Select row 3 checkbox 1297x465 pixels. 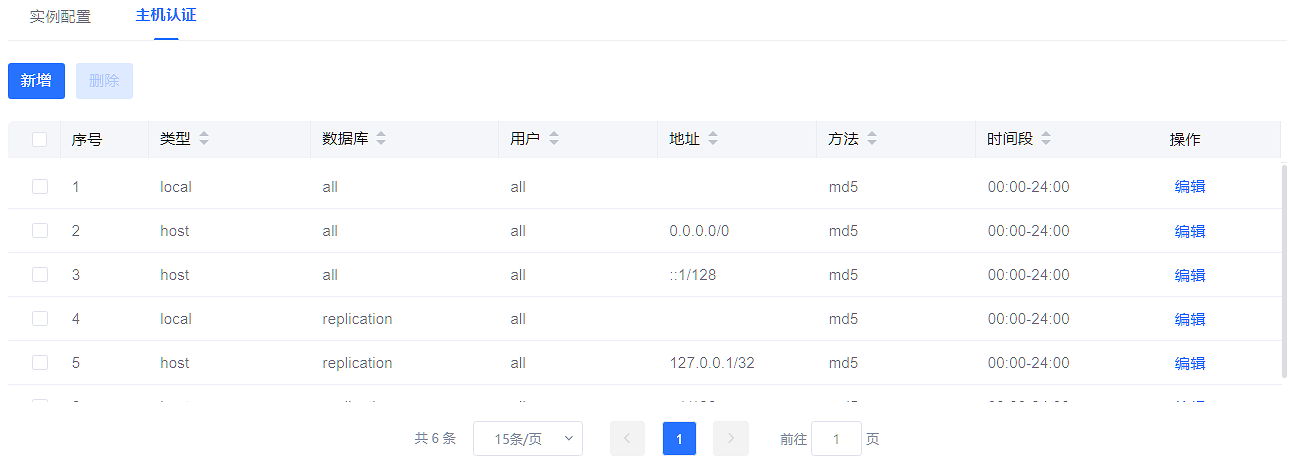coord(40,274)
